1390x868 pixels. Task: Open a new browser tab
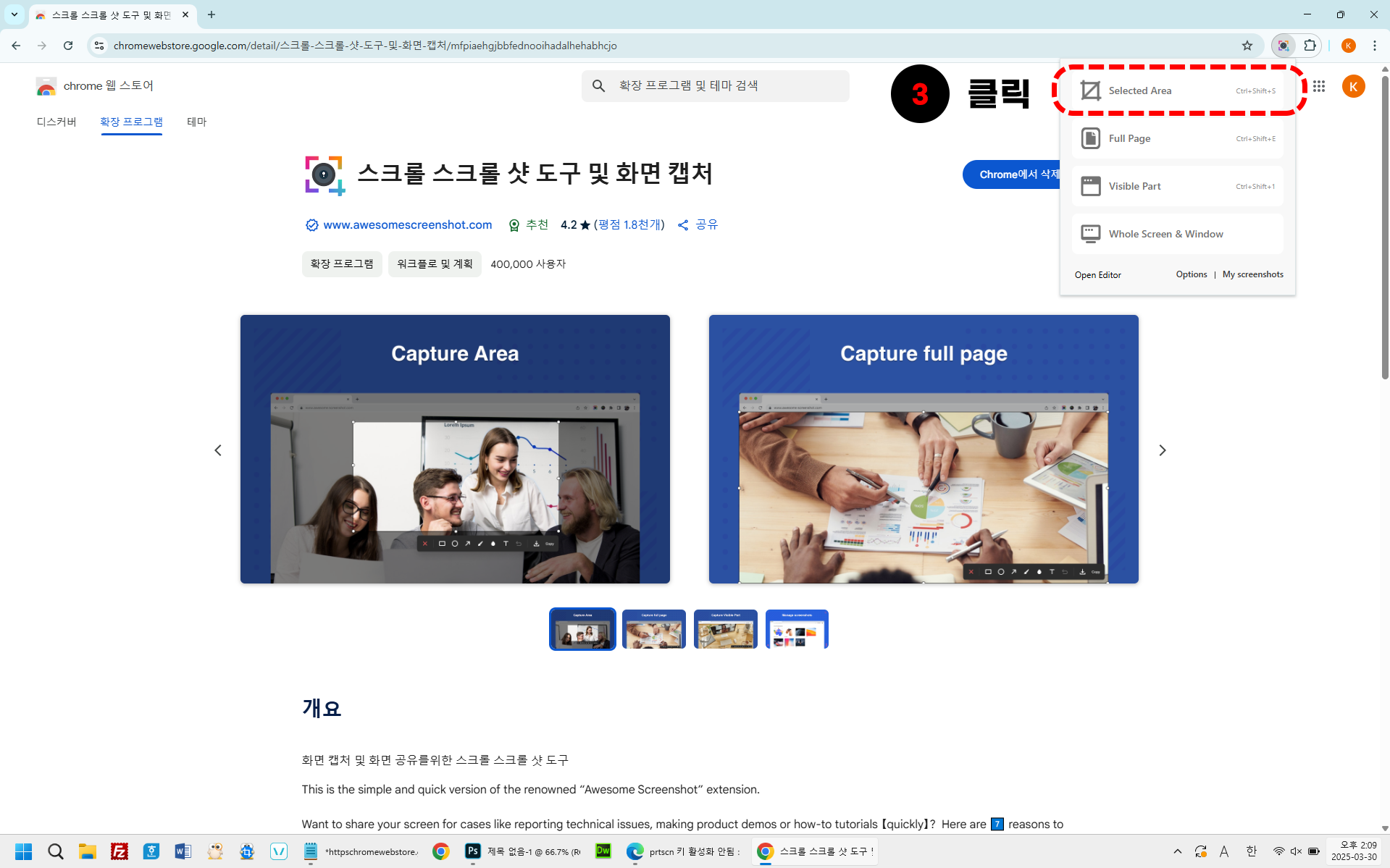(212, 14)
